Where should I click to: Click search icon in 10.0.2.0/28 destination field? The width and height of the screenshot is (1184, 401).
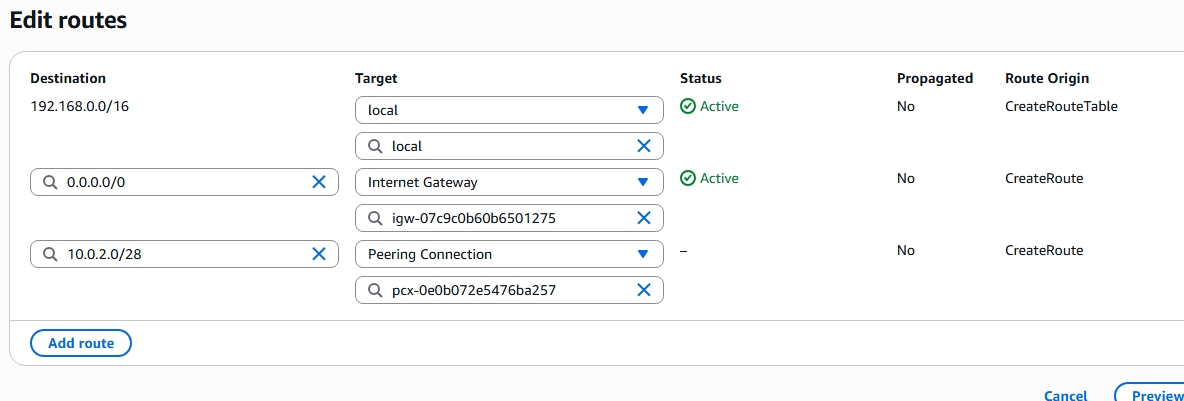pyautogui.click(x=50, y=254)
